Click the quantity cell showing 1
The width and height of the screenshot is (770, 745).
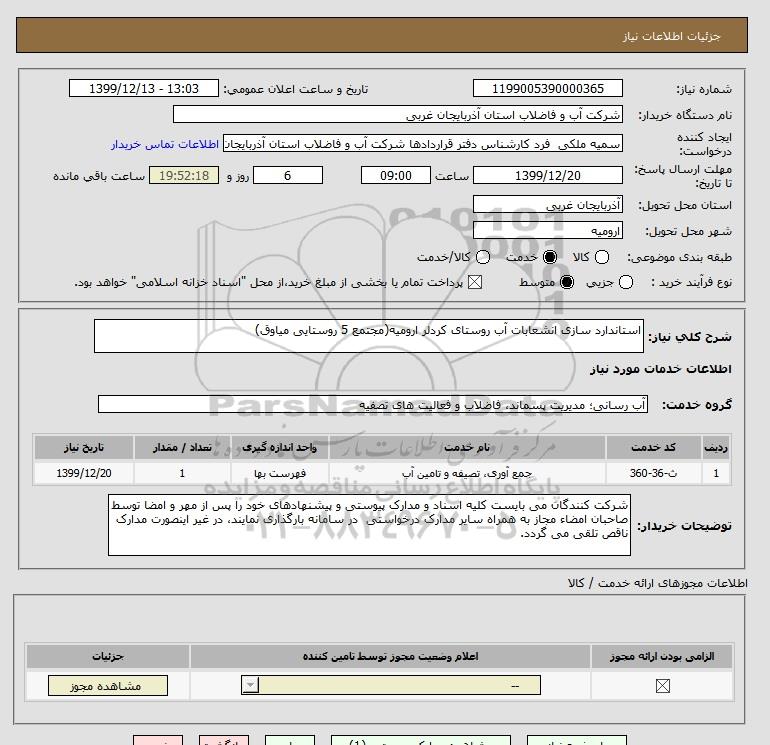coord(182,473)
